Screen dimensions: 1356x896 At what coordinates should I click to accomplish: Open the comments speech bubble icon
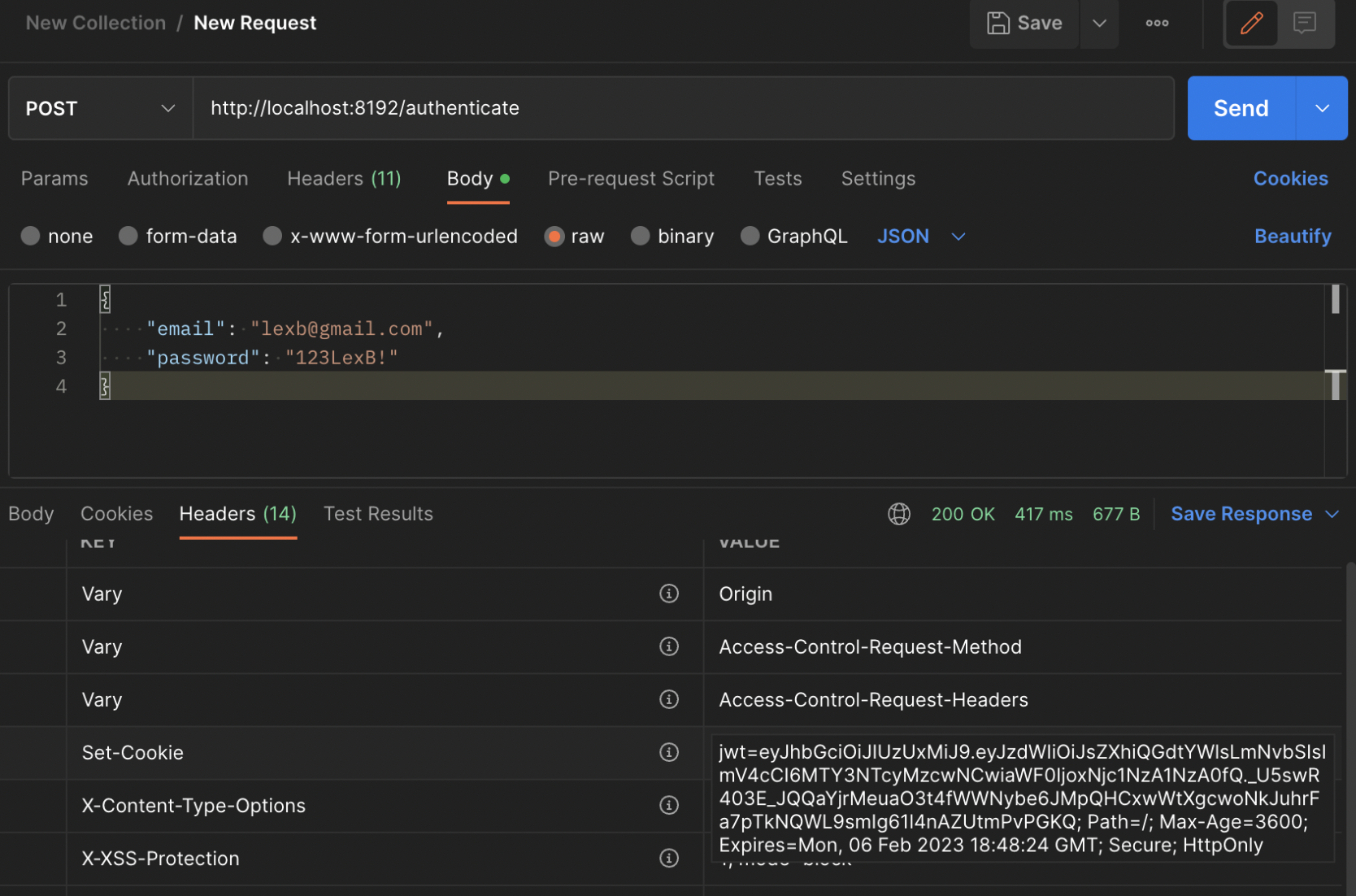click(1305, 23)
